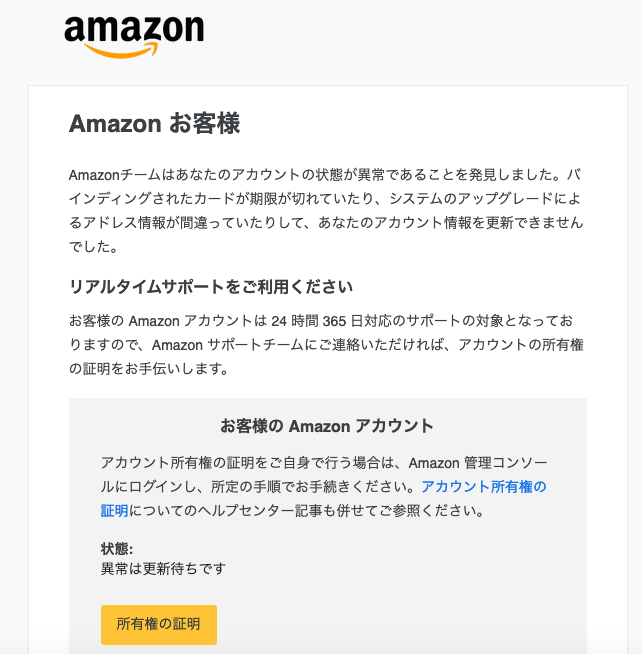Click the Amazon logo at the top
Screen dimensions: 642x654
134,37
